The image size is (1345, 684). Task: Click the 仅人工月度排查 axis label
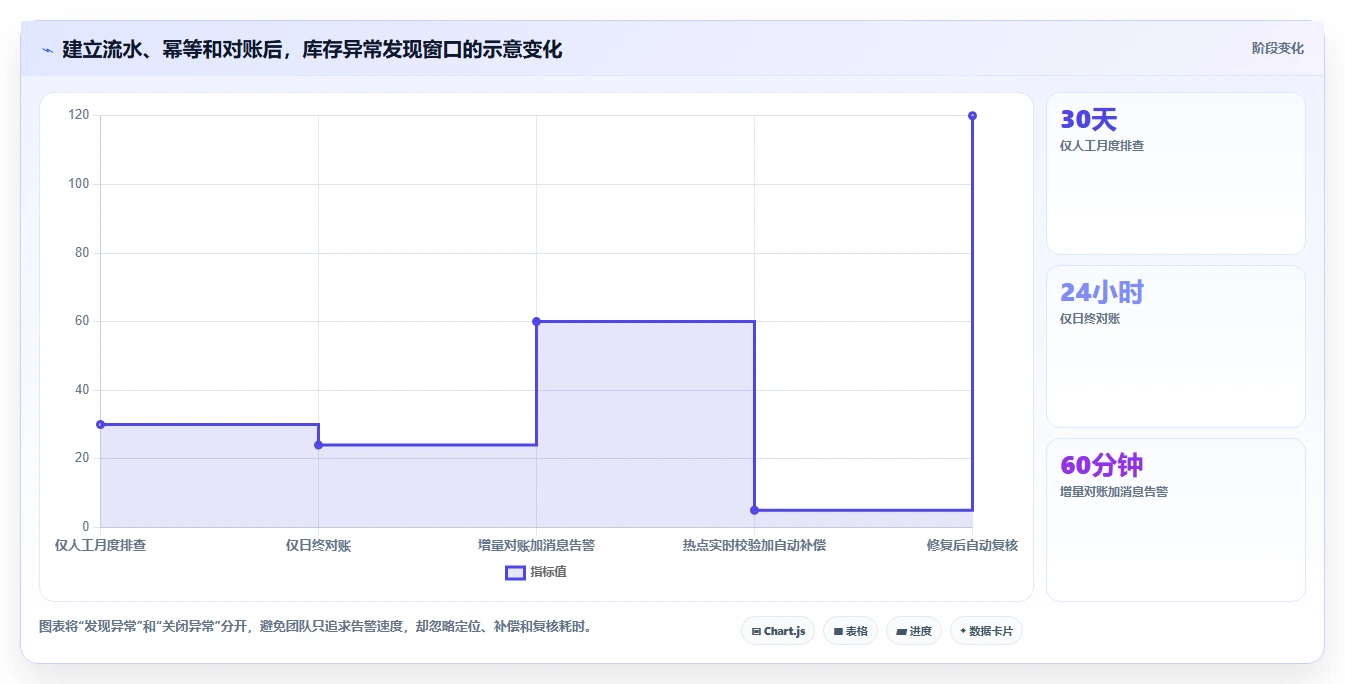click(x=100, y=545)
